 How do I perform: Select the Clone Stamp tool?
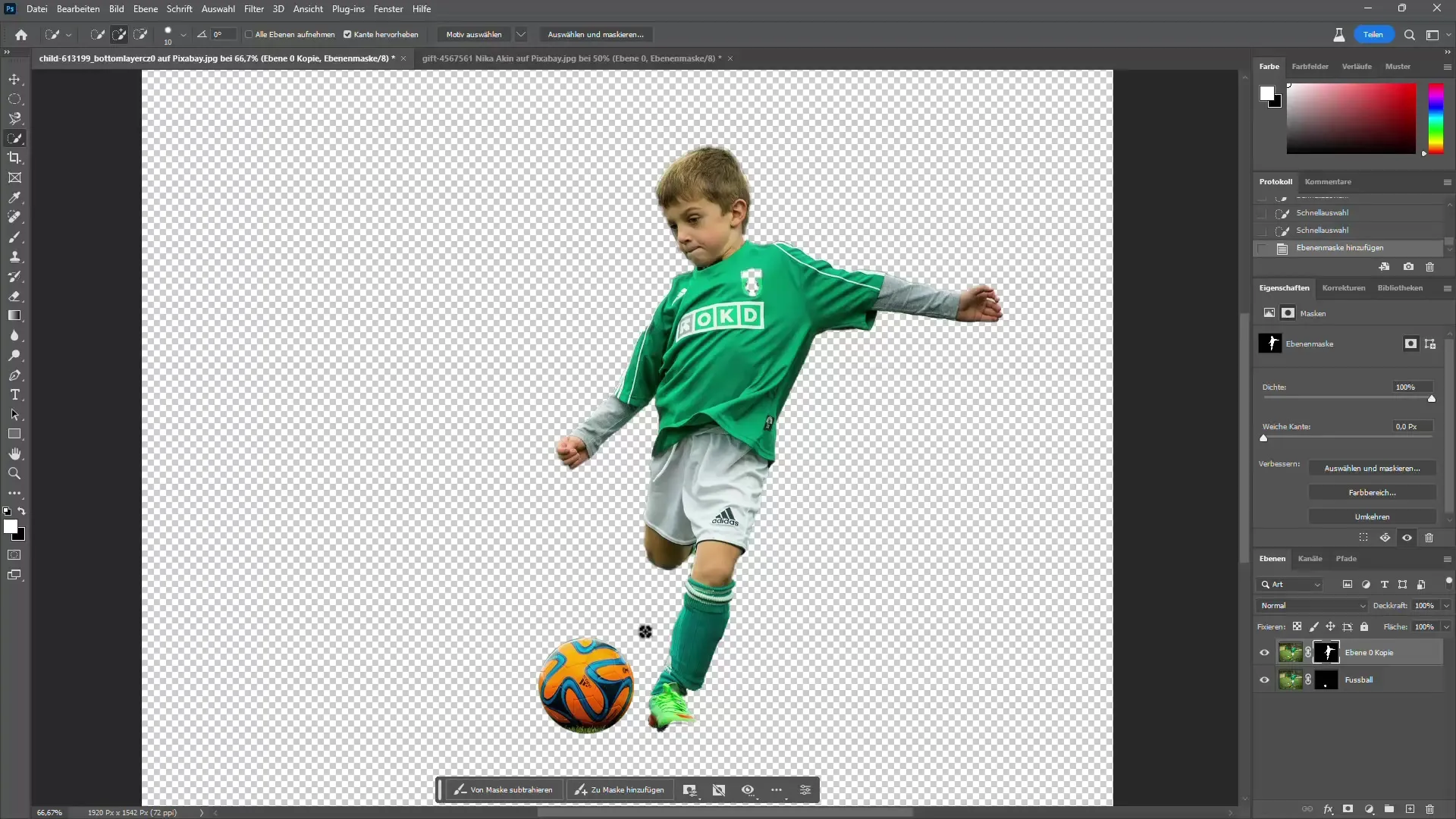click(x=14, y=257)
